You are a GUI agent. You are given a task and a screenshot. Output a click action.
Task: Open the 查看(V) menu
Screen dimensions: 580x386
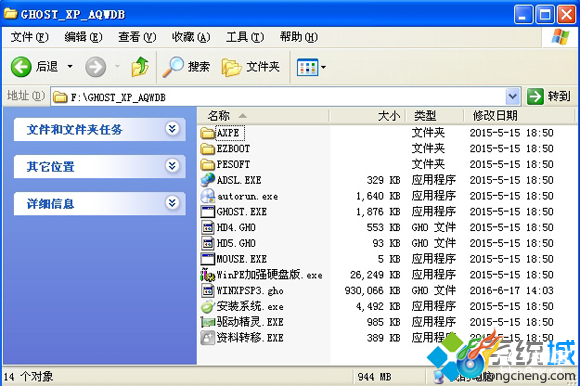pos(137,37)
